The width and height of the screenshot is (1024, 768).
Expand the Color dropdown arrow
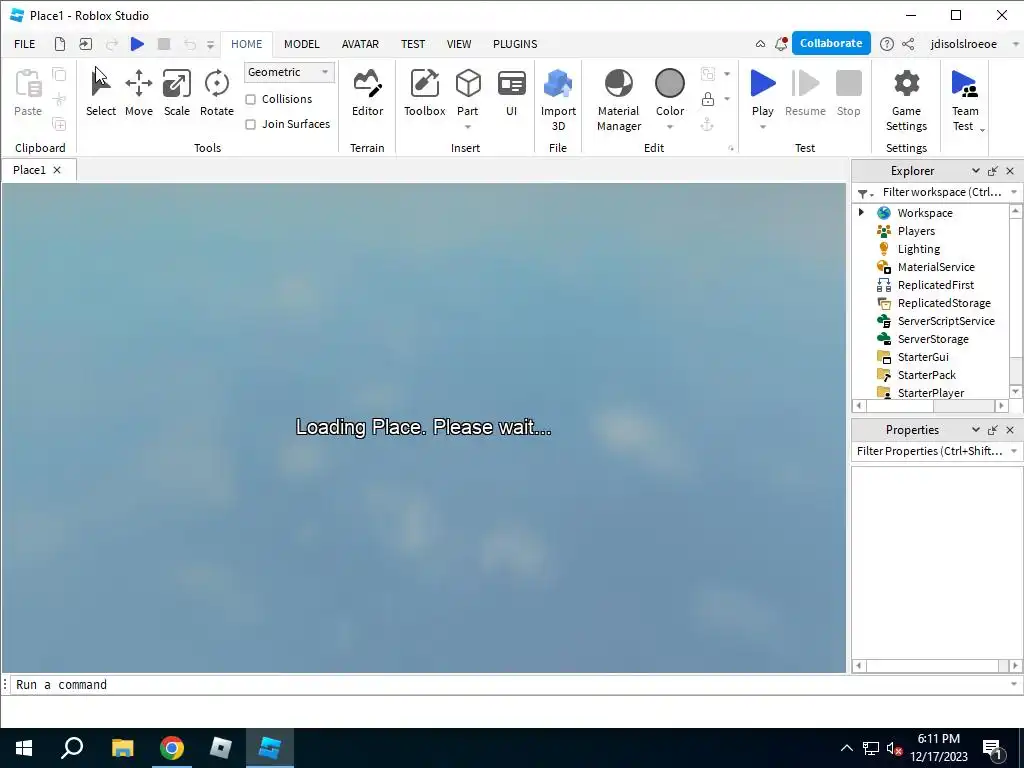tap(669, 127)
